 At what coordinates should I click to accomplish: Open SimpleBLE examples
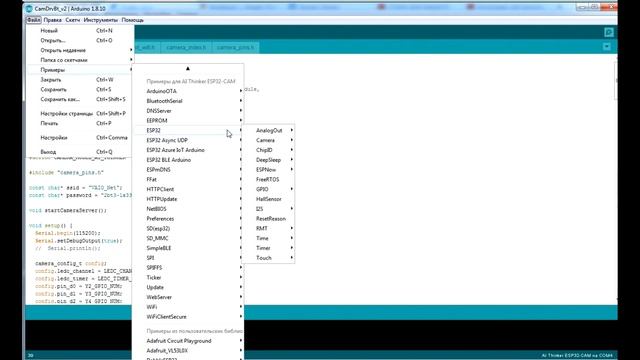click(188, 248)
